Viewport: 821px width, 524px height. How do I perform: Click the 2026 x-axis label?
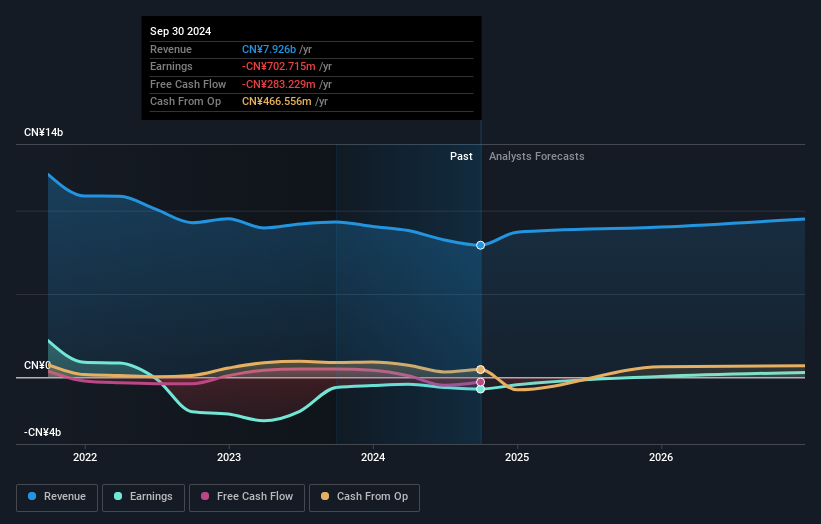pos(661,457)
